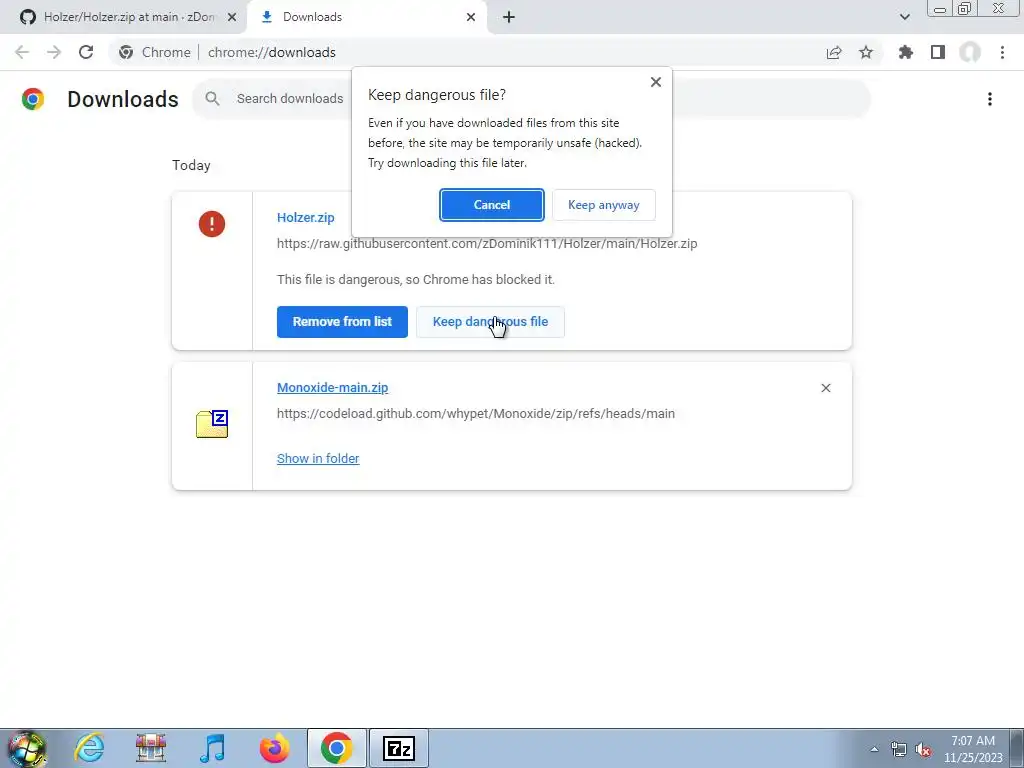Image resolution: width=1024 pixels, height=768 pixels.
Task: Click the muted volume tray icon
Action: (x=923, y=749)
